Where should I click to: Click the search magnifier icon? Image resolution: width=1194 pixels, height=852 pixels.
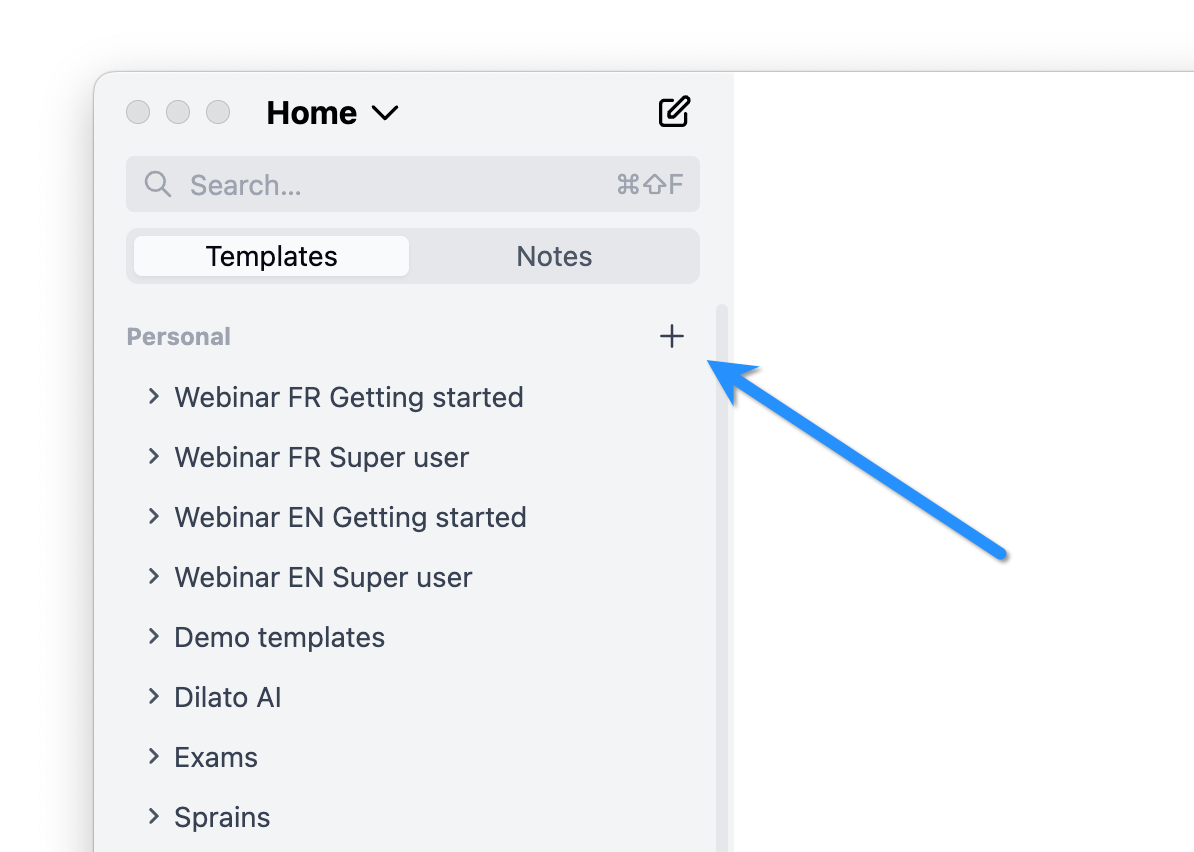(x=157, y=184)
